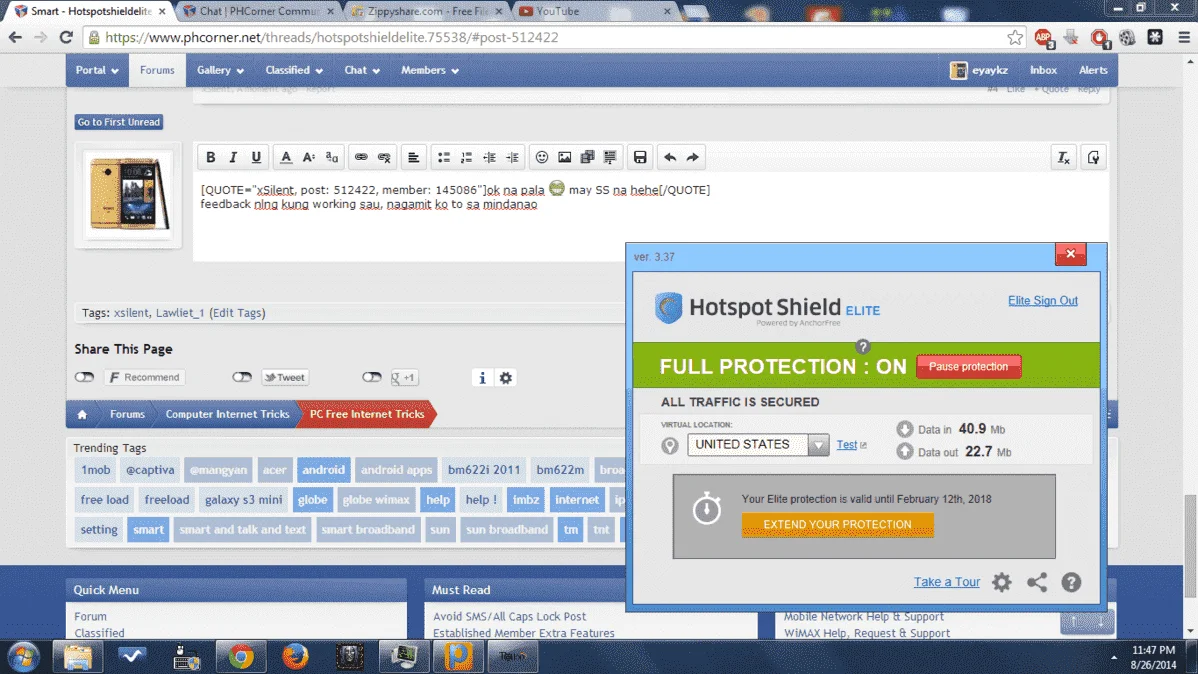
Task: Open the Alerts menu item
Action: (1093, 70)
